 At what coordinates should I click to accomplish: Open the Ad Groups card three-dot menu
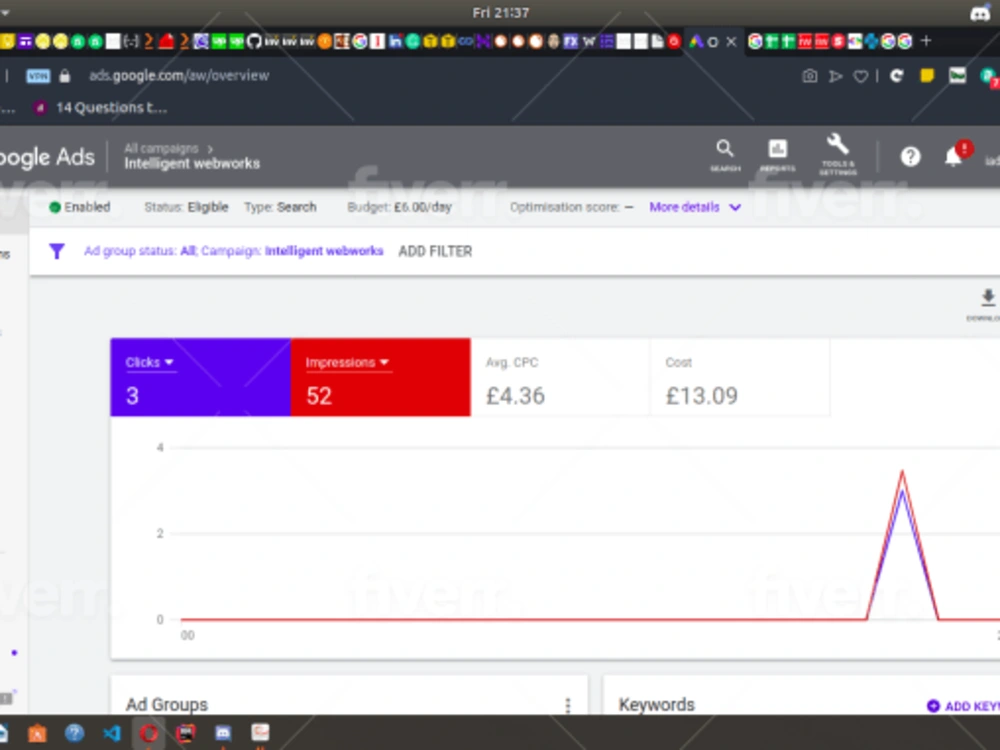pos(568,705)
